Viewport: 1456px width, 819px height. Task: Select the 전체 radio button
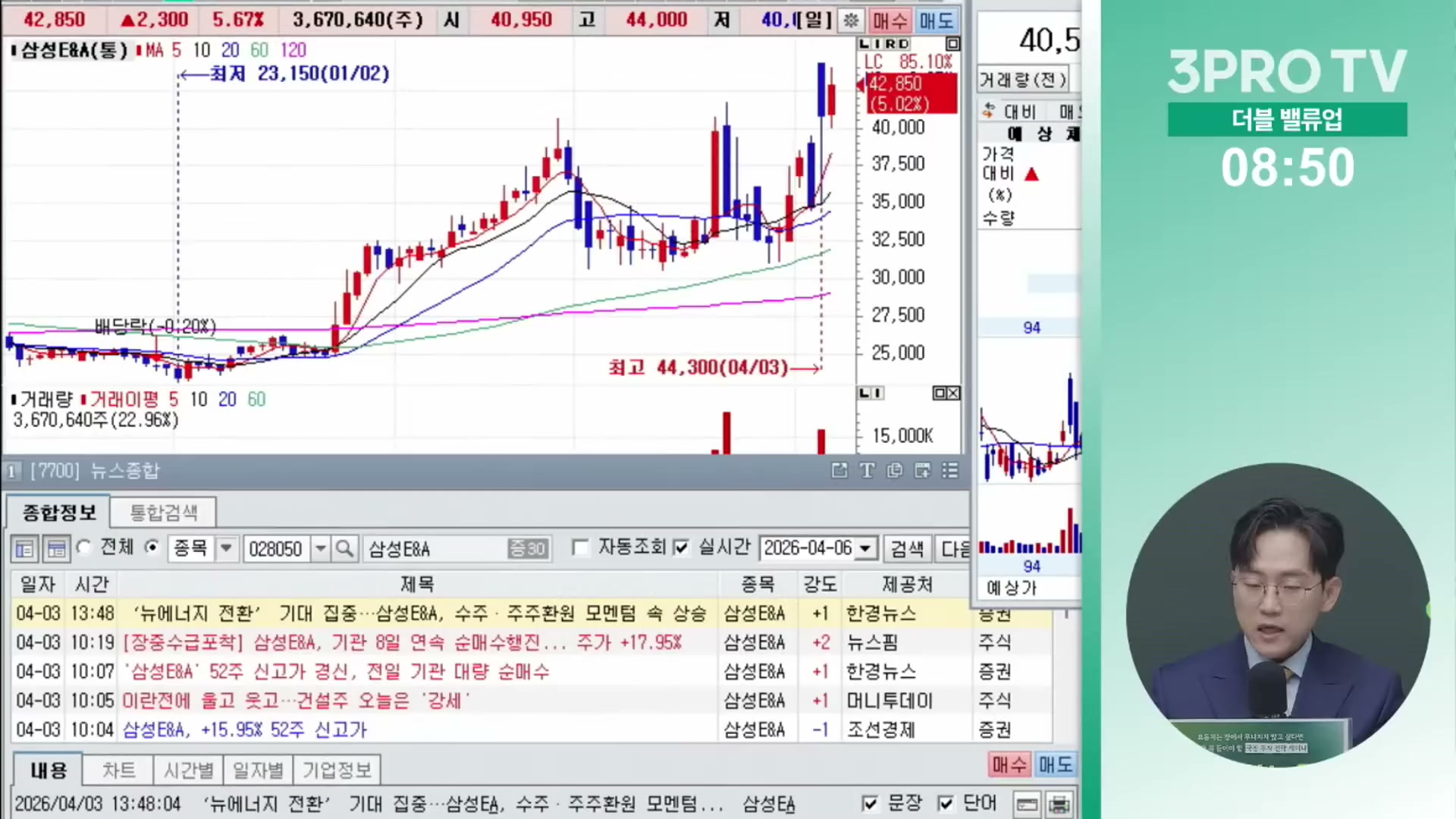tap(84, 548)
